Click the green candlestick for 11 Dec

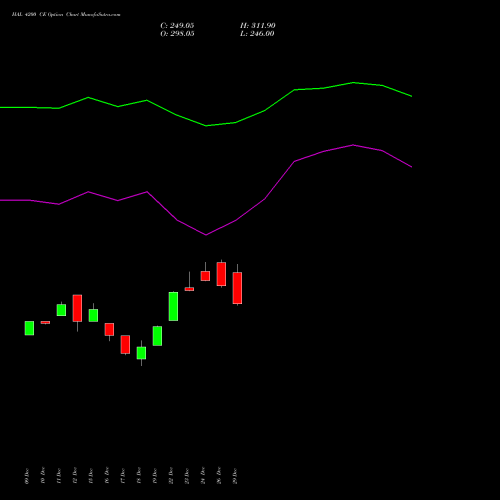coord(61,310)
